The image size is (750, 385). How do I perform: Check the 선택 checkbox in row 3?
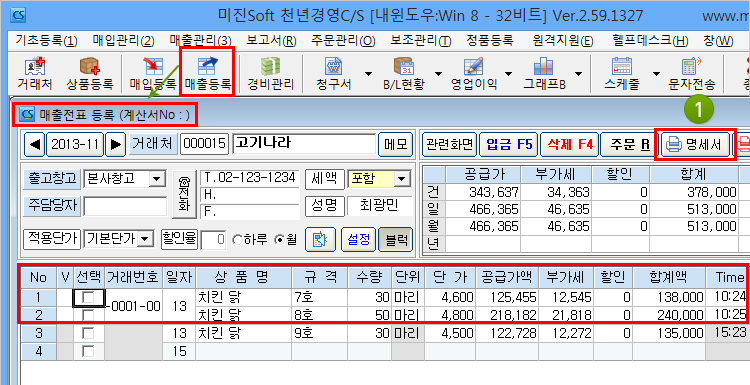(x=88, y=333)
